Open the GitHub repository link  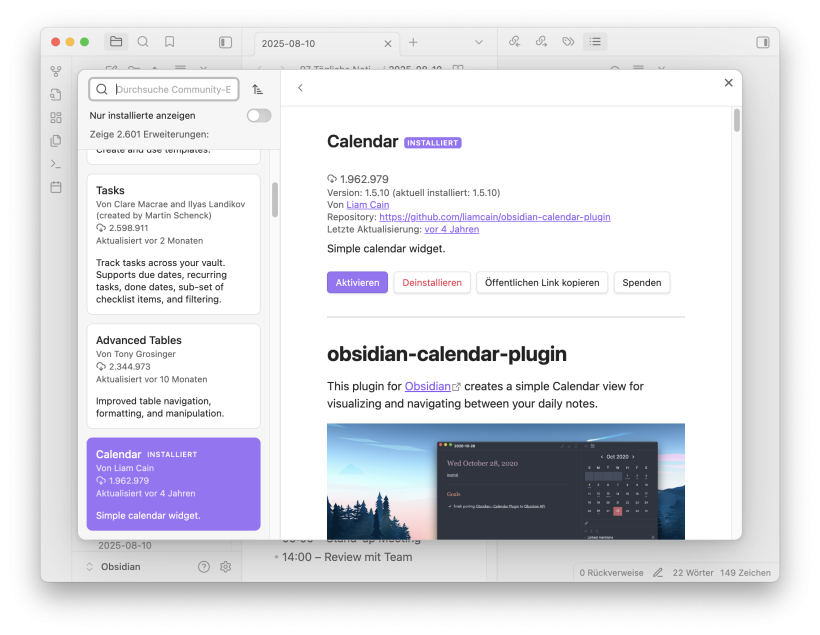[x=495, y=217]
